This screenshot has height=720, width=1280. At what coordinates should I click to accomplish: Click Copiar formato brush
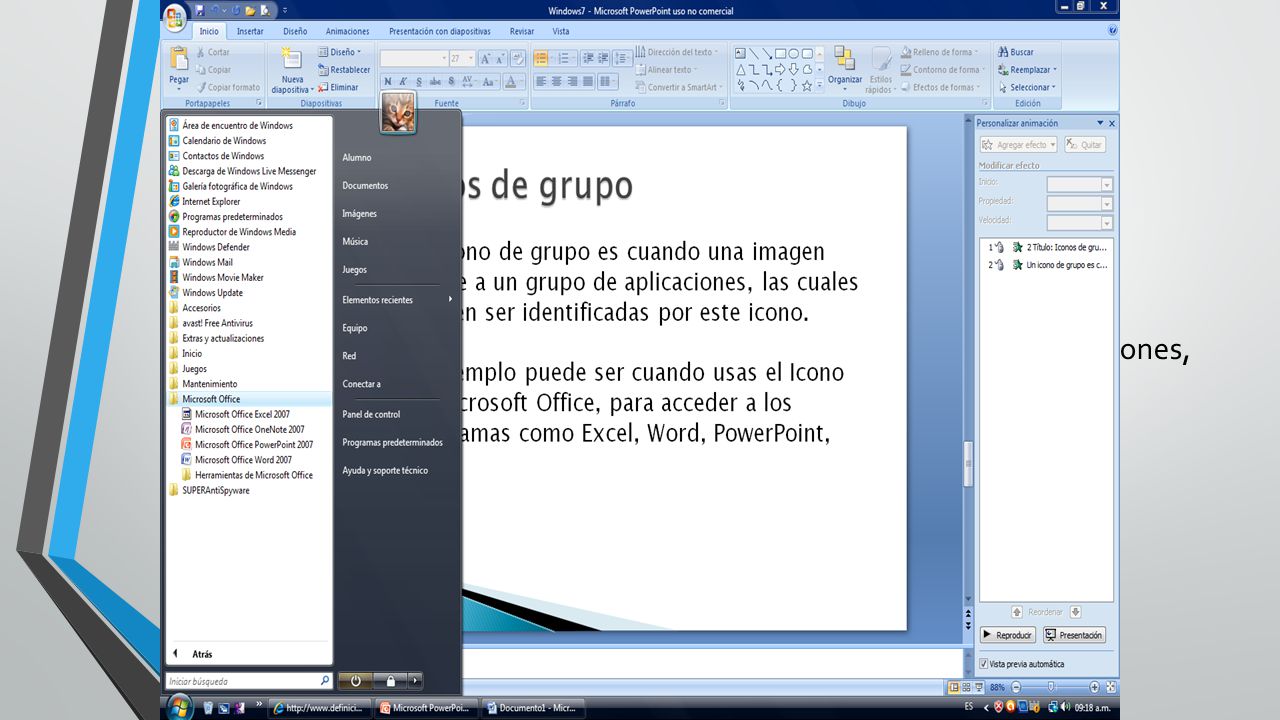(x=227, y=87)
